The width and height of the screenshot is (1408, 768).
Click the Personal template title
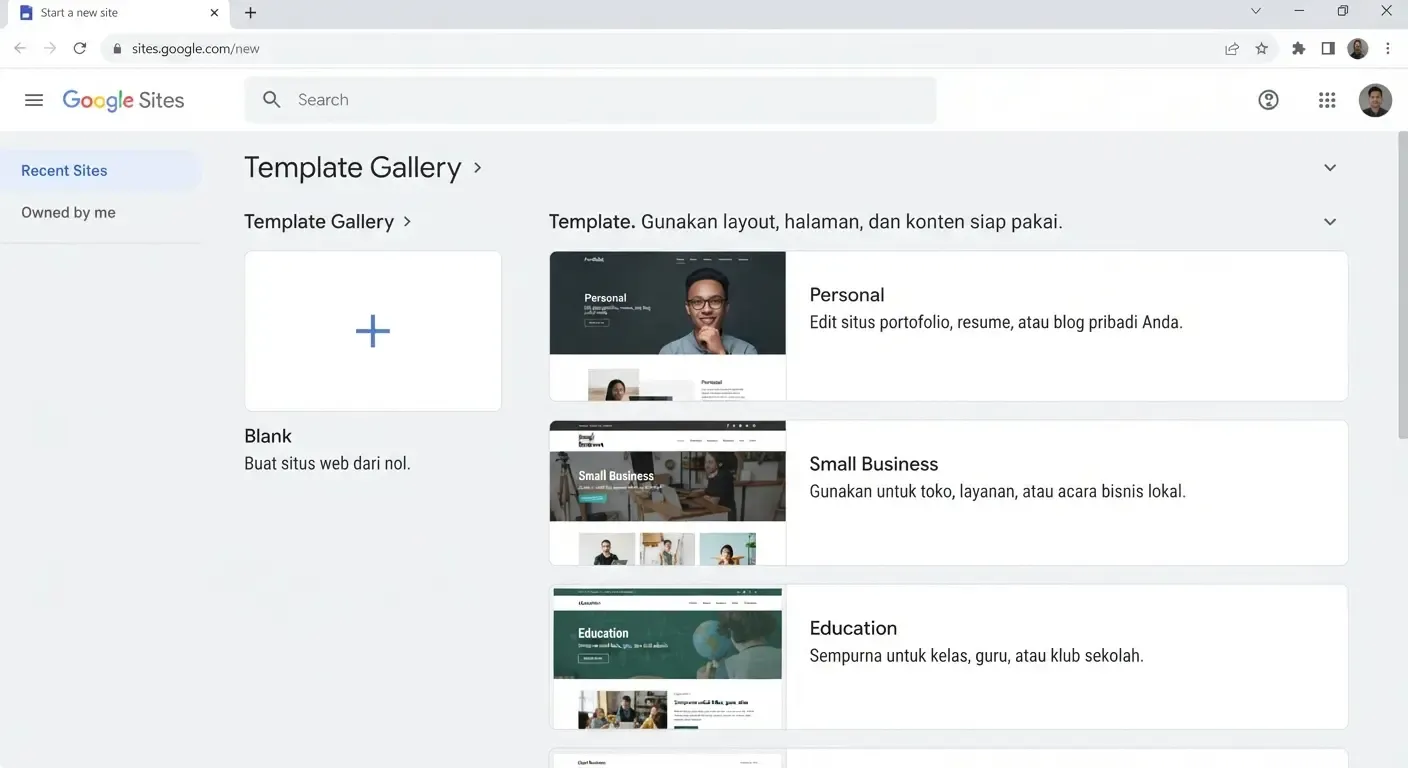pos(847,295)
